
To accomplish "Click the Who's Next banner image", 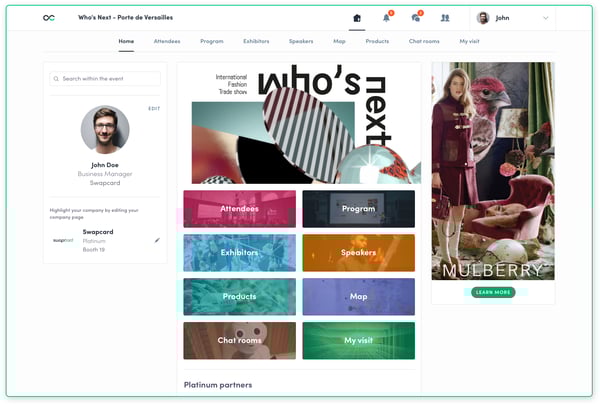I will point(299,124).
